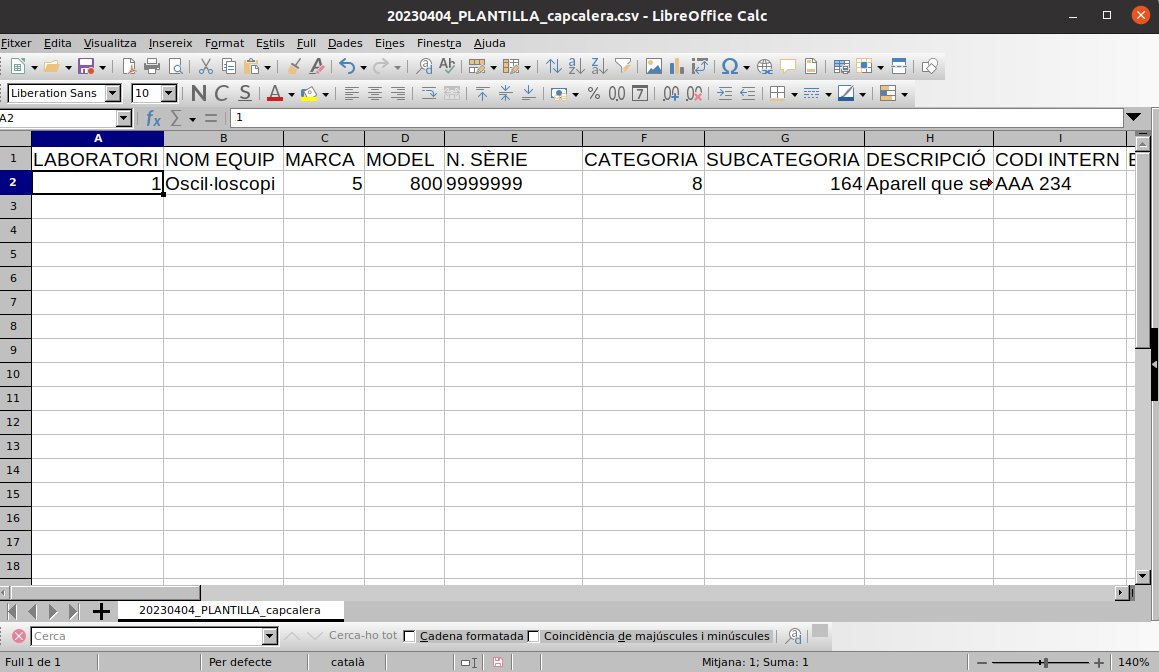Screen dimensions: 1159x672
Task: Click the Insert Image icon
Action: click(654, 67)
